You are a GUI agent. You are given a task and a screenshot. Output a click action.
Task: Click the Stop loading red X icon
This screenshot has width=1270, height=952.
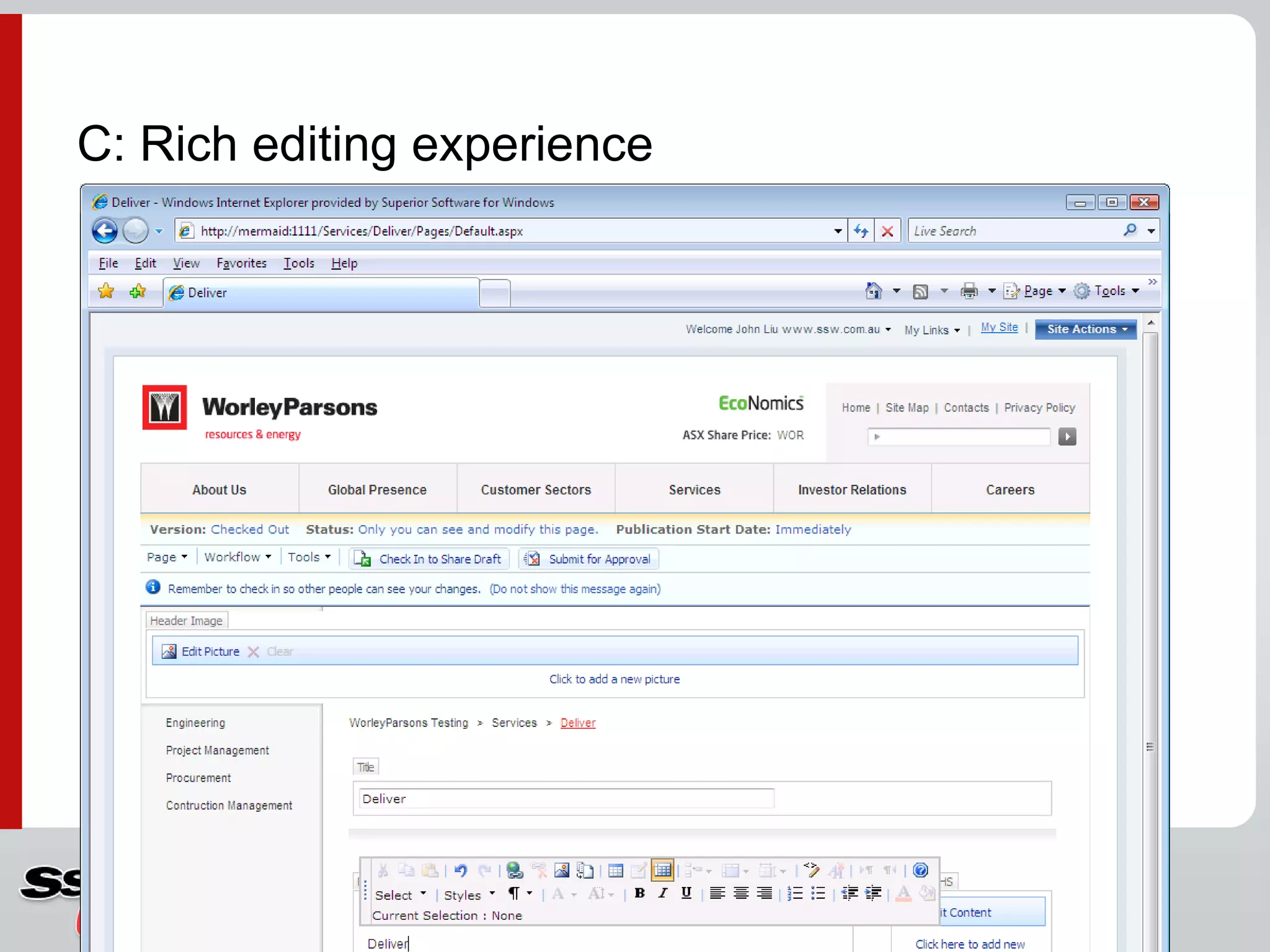(887, 231)
